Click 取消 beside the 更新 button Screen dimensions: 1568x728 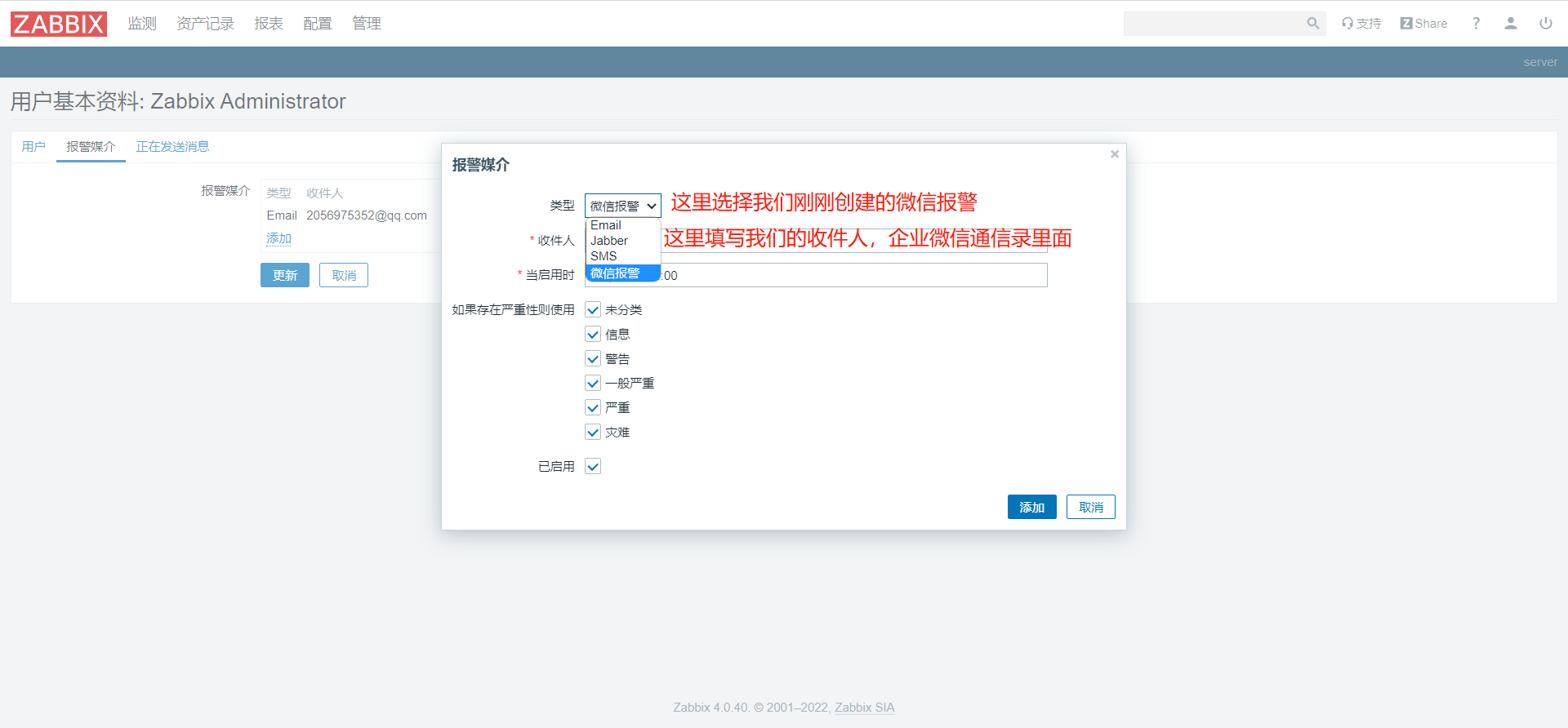tap(344, 275)
